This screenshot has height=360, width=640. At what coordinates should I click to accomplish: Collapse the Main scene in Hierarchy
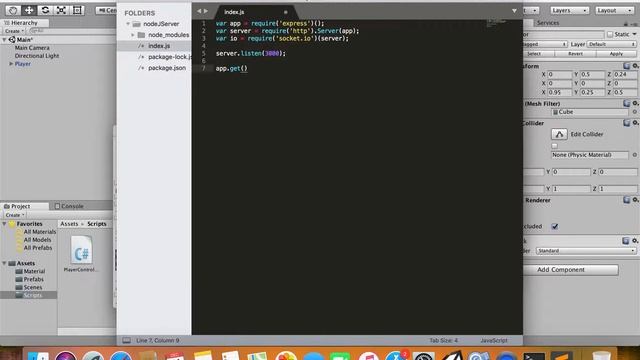[x=4, y=40]
